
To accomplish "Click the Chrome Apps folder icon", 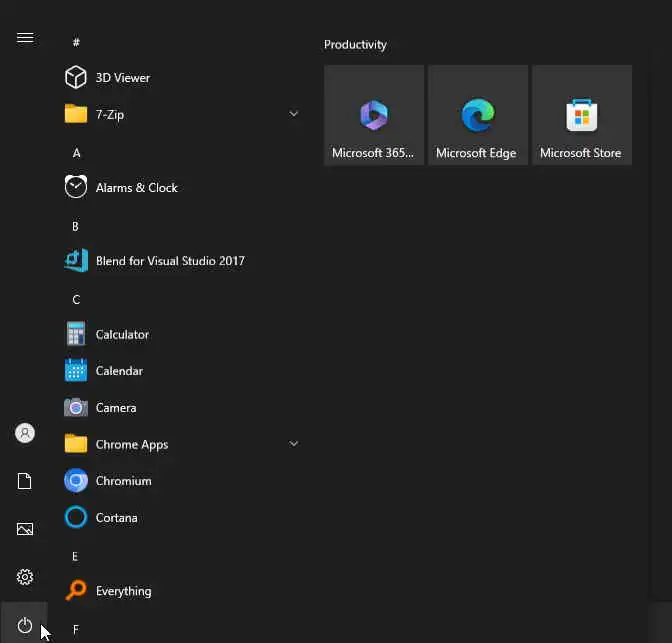I will (x=76, y=444).
